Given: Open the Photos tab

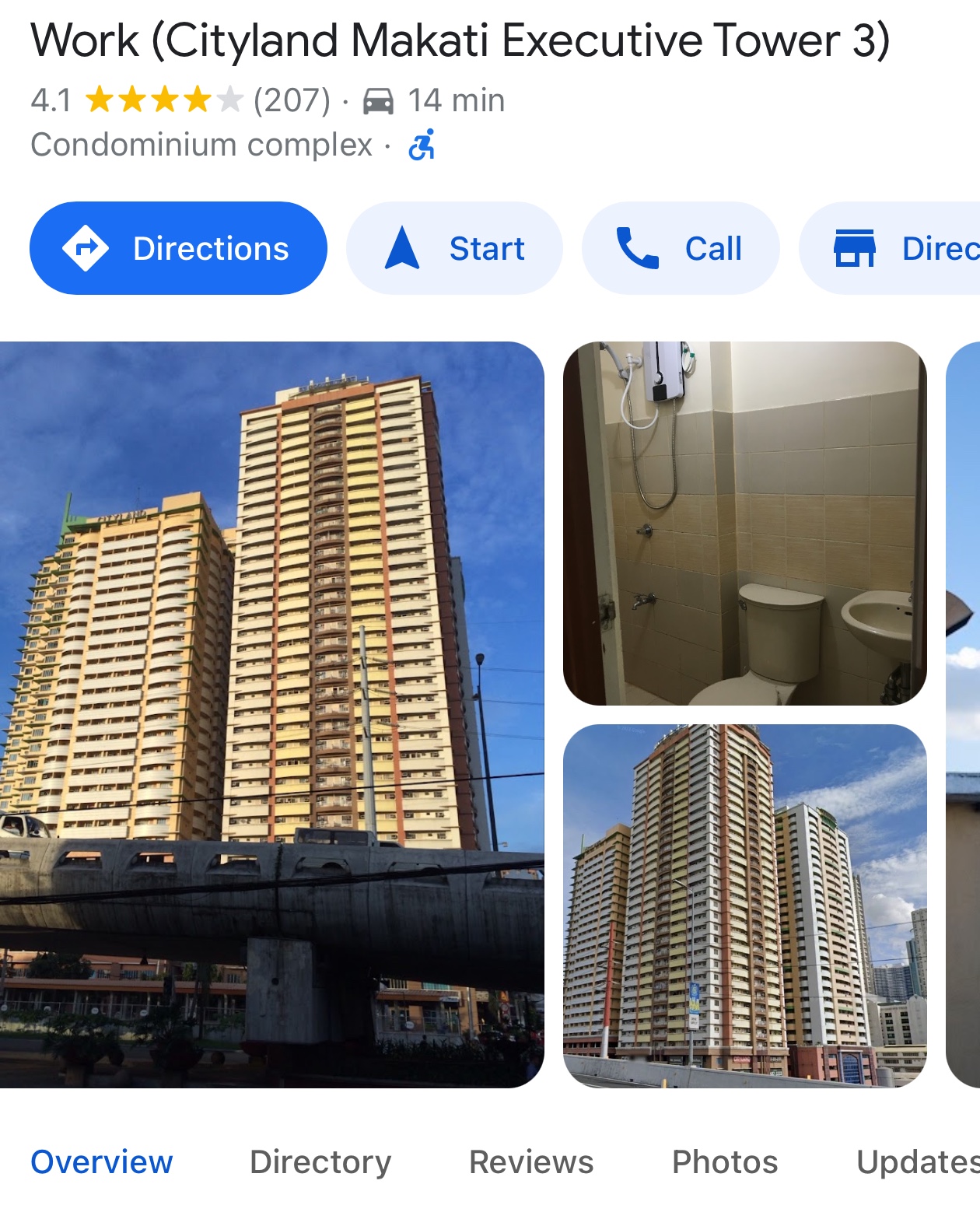Looking at the screenshot, I should click(x=725, y=1161).
